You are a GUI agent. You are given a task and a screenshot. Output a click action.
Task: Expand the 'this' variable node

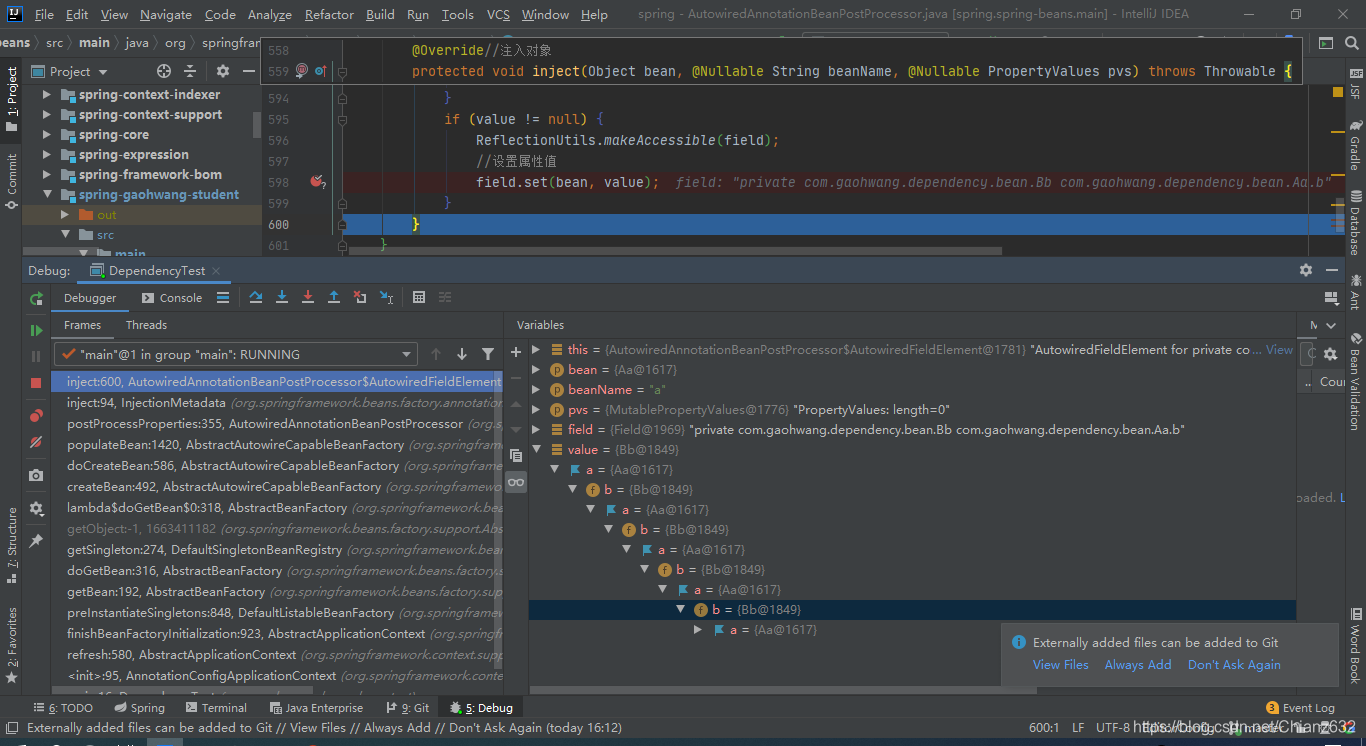click(536, 350)
